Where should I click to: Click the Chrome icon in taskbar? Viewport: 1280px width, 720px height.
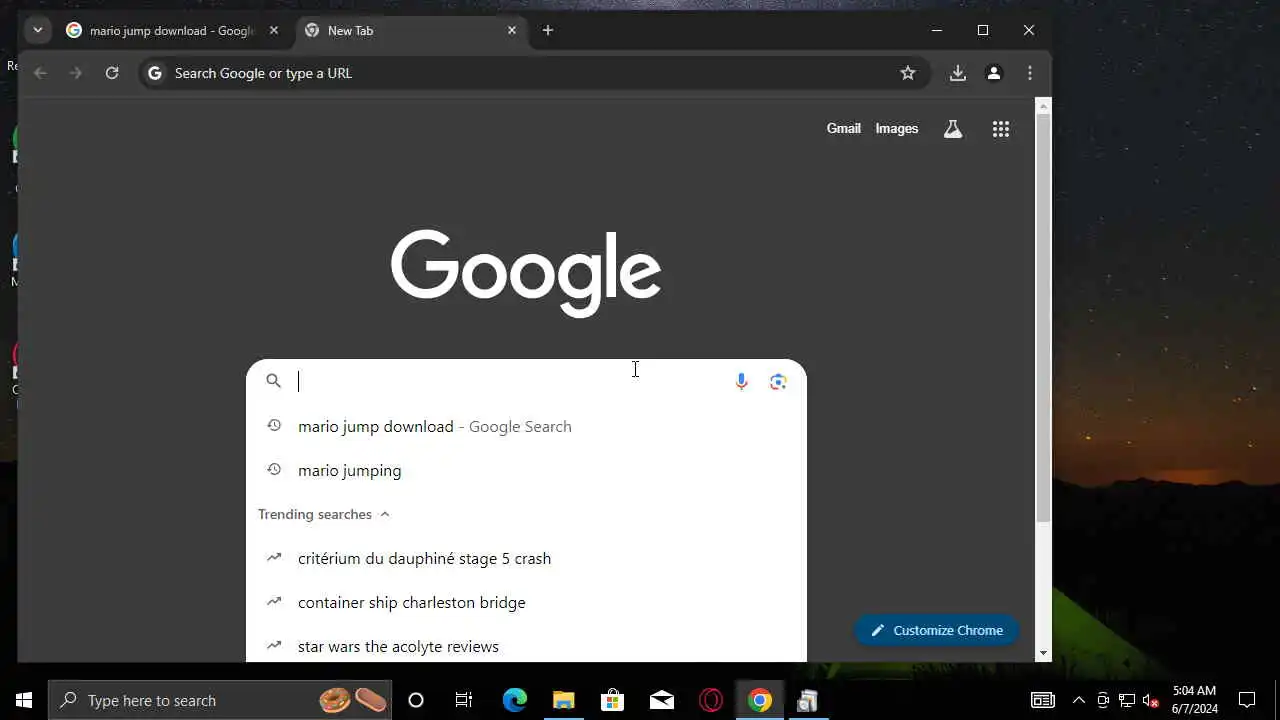click(760, 700)
